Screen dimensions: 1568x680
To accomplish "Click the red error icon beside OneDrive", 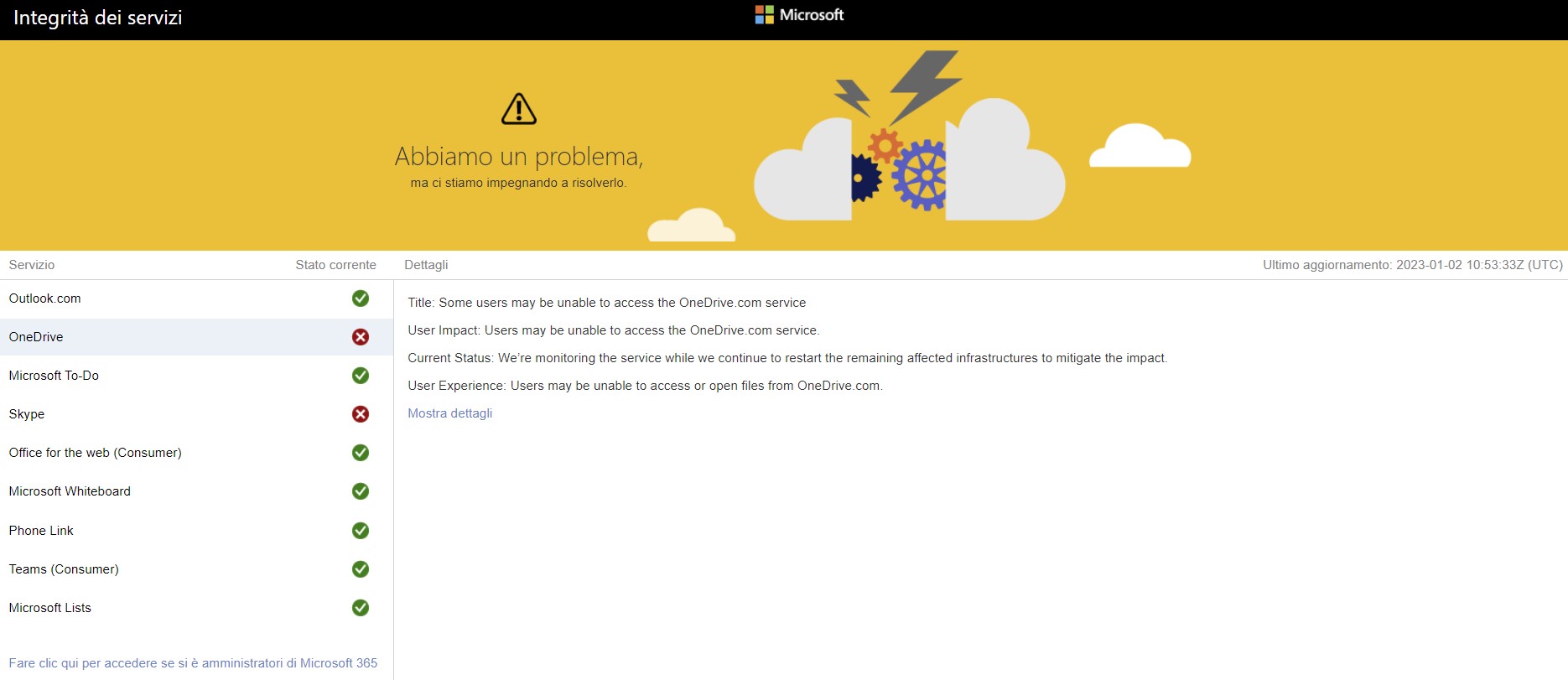I will tap(361, 337).
